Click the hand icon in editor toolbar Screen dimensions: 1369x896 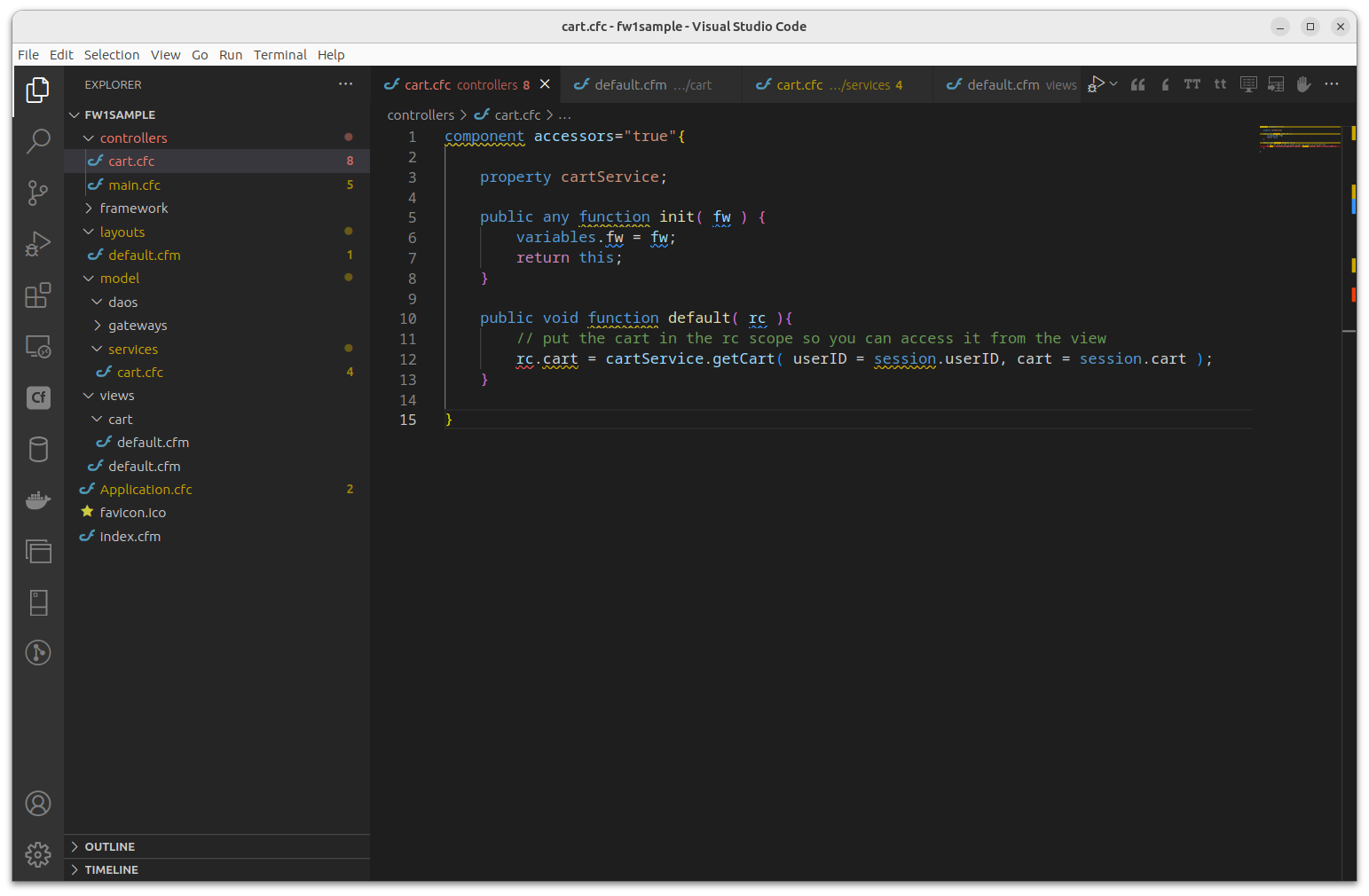click(x=1303, y=84)
